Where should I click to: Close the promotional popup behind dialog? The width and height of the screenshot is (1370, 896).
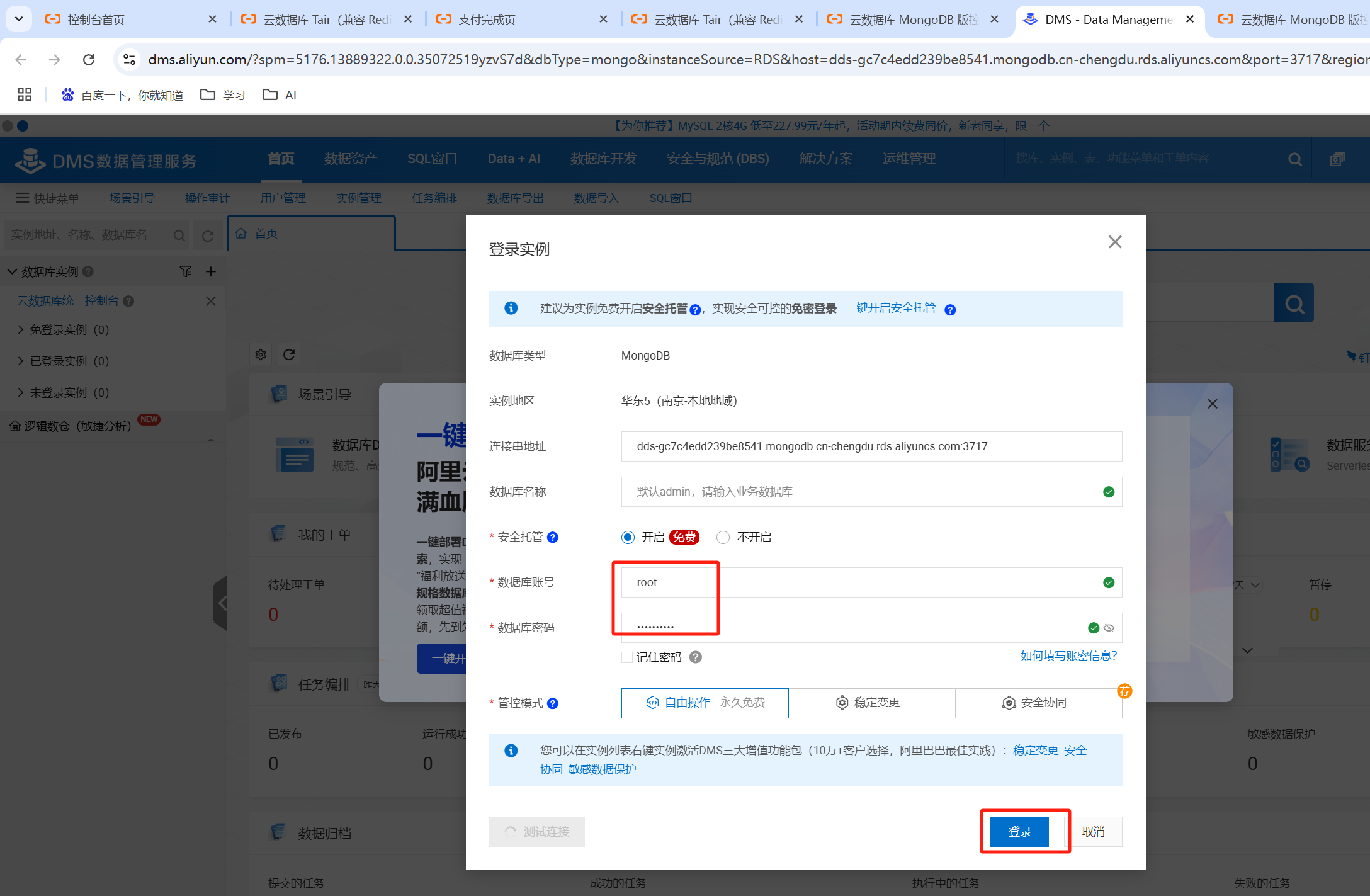click(1213, 404)
